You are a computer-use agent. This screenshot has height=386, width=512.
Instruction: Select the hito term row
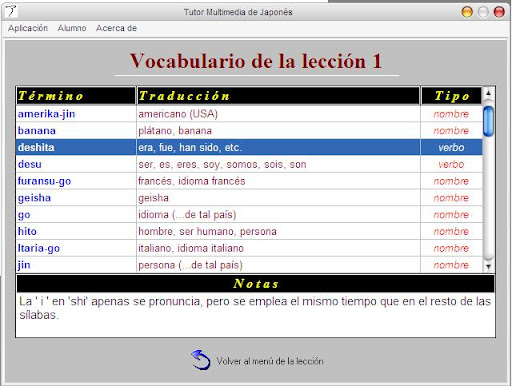coord(249,231)
